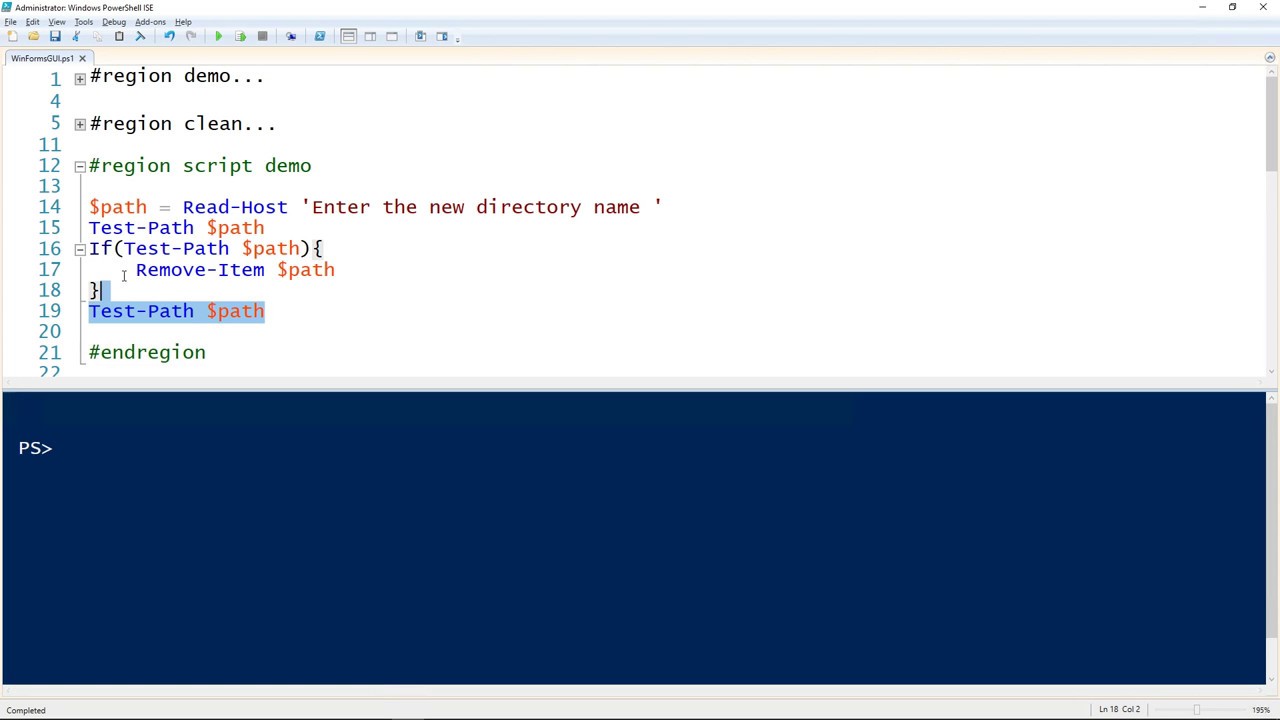Click 'Remove-Item' on line 17

200,270
